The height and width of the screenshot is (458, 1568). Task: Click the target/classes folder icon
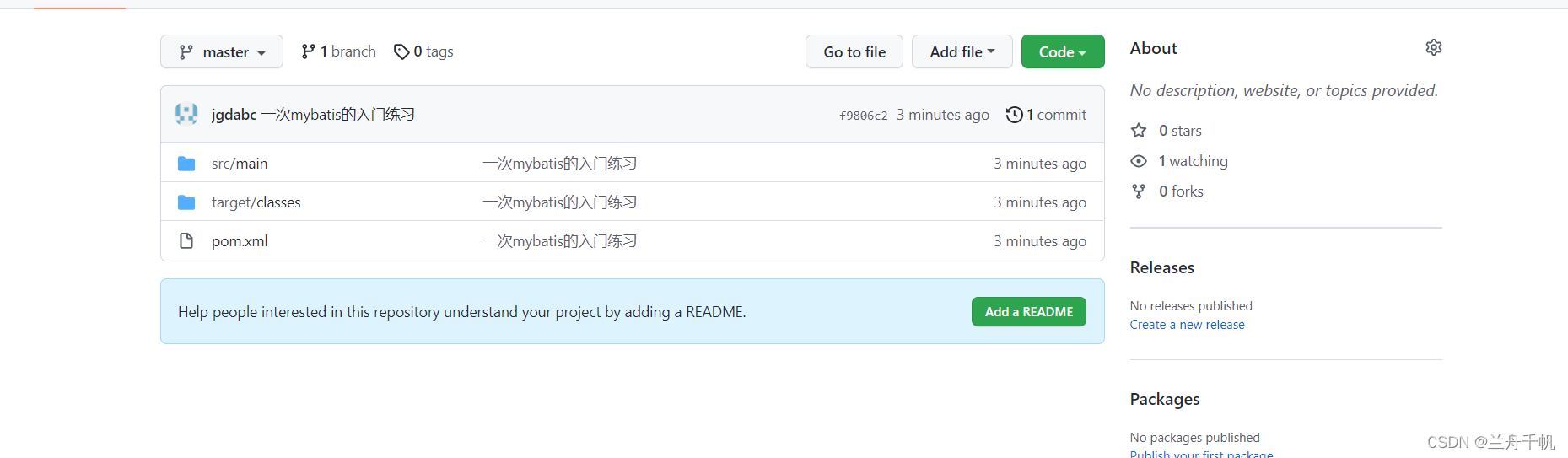(x=186, y=202)
